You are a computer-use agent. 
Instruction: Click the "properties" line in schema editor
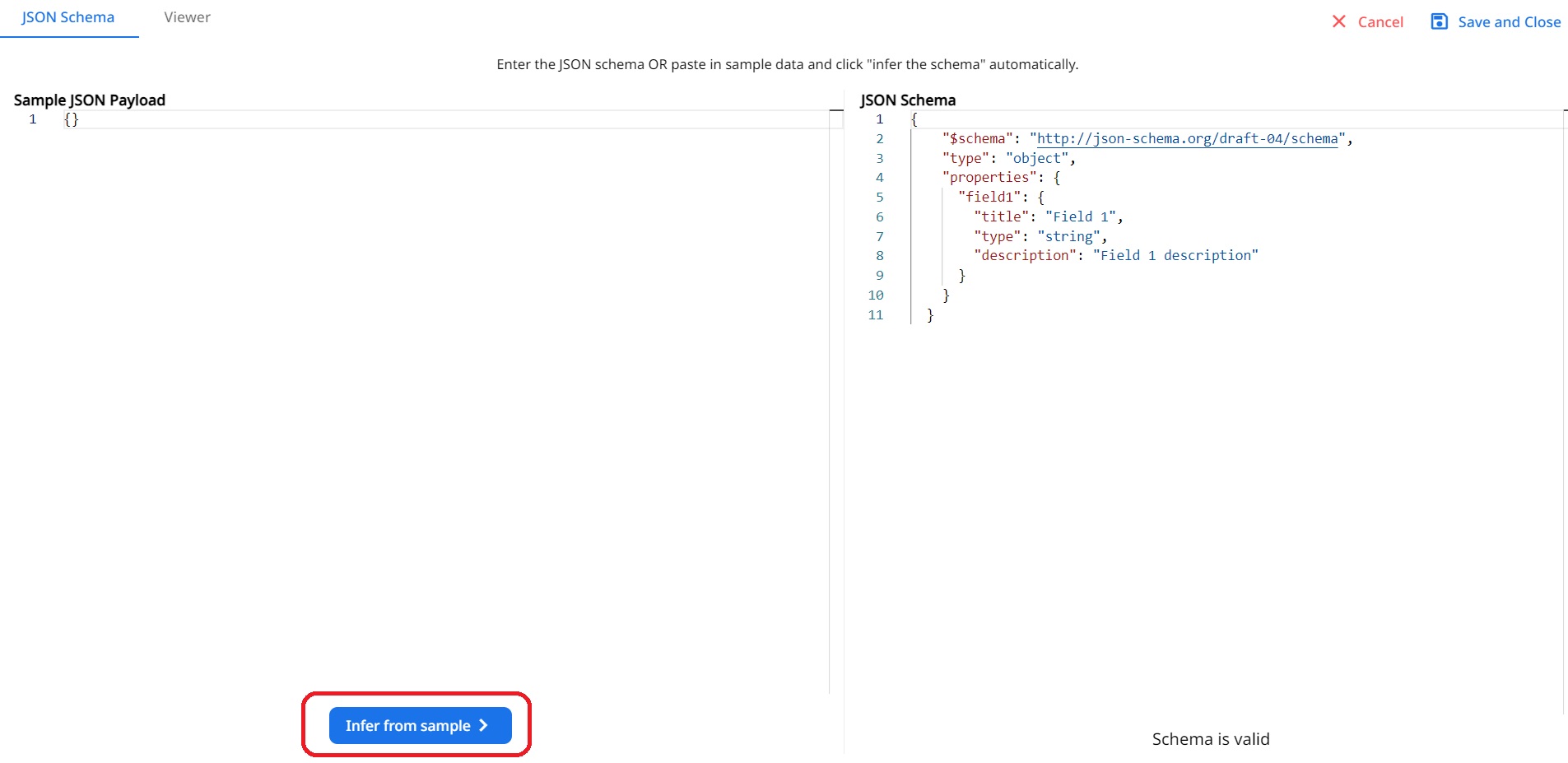click(x=1001, y=177)
